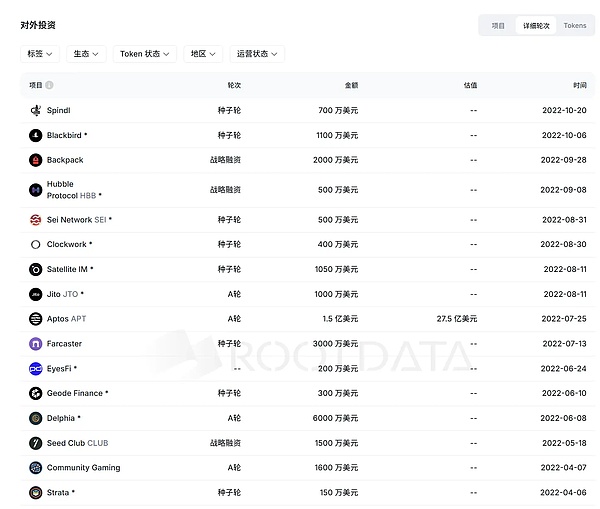This screenshot has width=600, height=509.
Task: Click the 27.5 亿美元 valuation cell
Action: pos(457,319)
